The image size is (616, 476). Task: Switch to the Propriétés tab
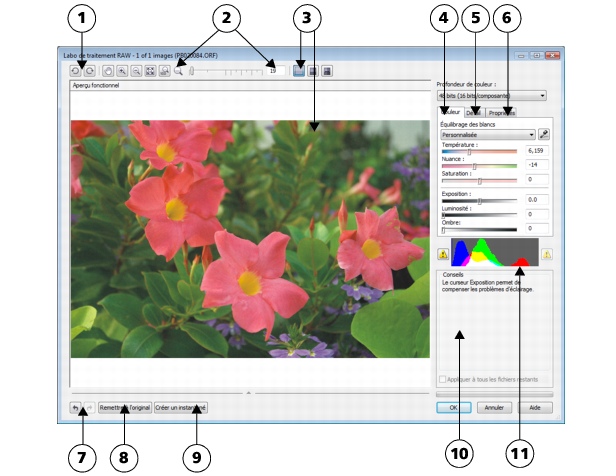click(501, 113)
